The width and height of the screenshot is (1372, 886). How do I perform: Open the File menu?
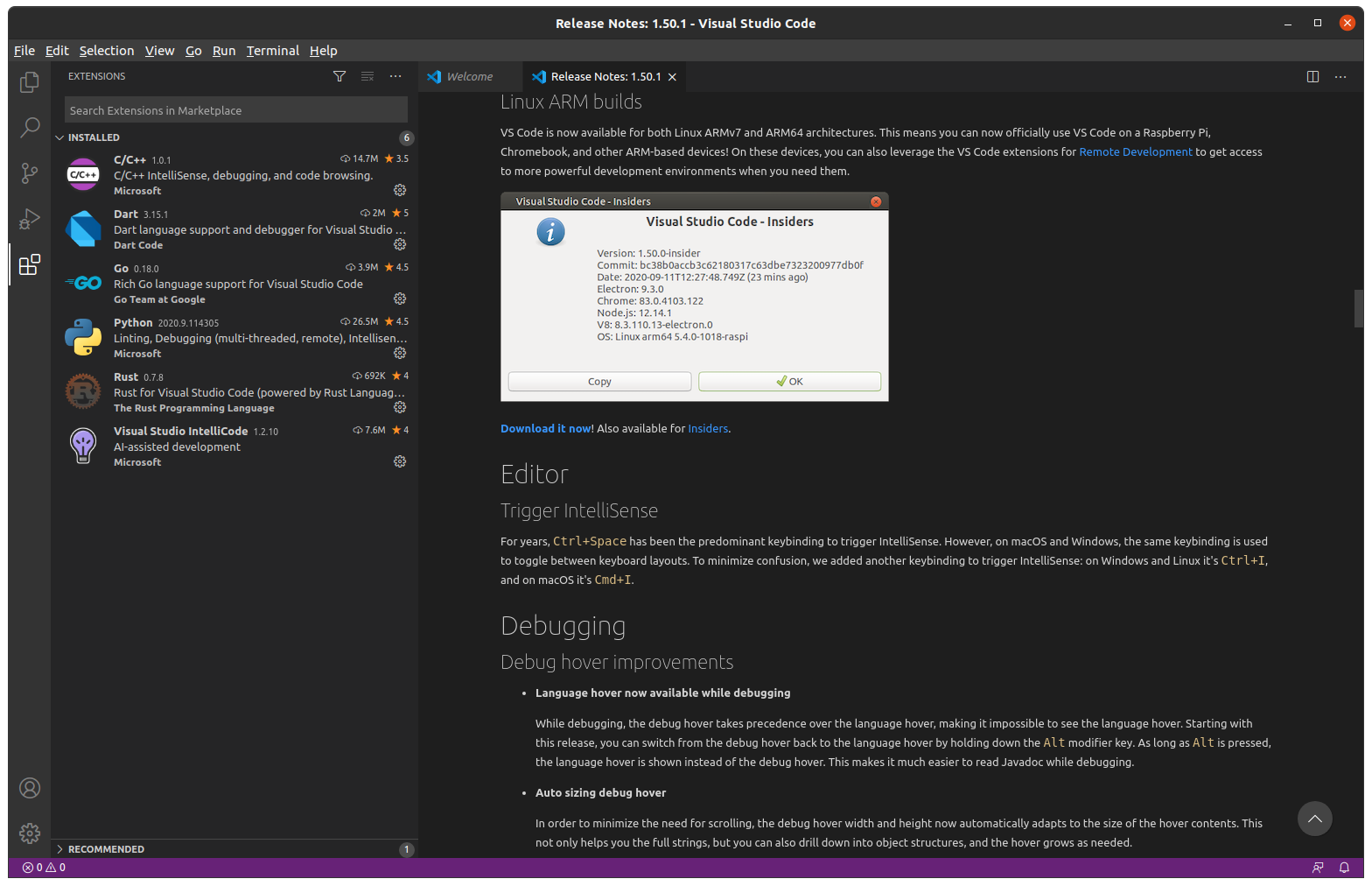(24, 51)
